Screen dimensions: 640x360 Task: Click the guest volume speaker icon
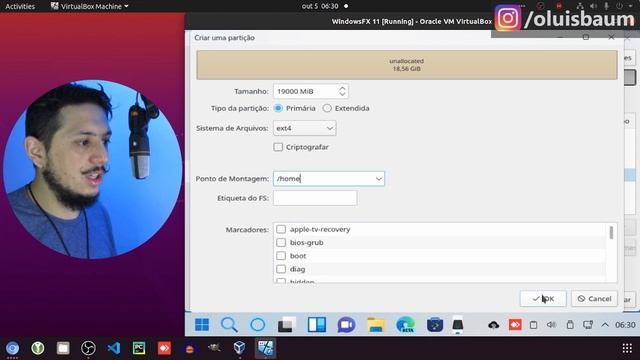pyautogui.click(x=551, y=325)
